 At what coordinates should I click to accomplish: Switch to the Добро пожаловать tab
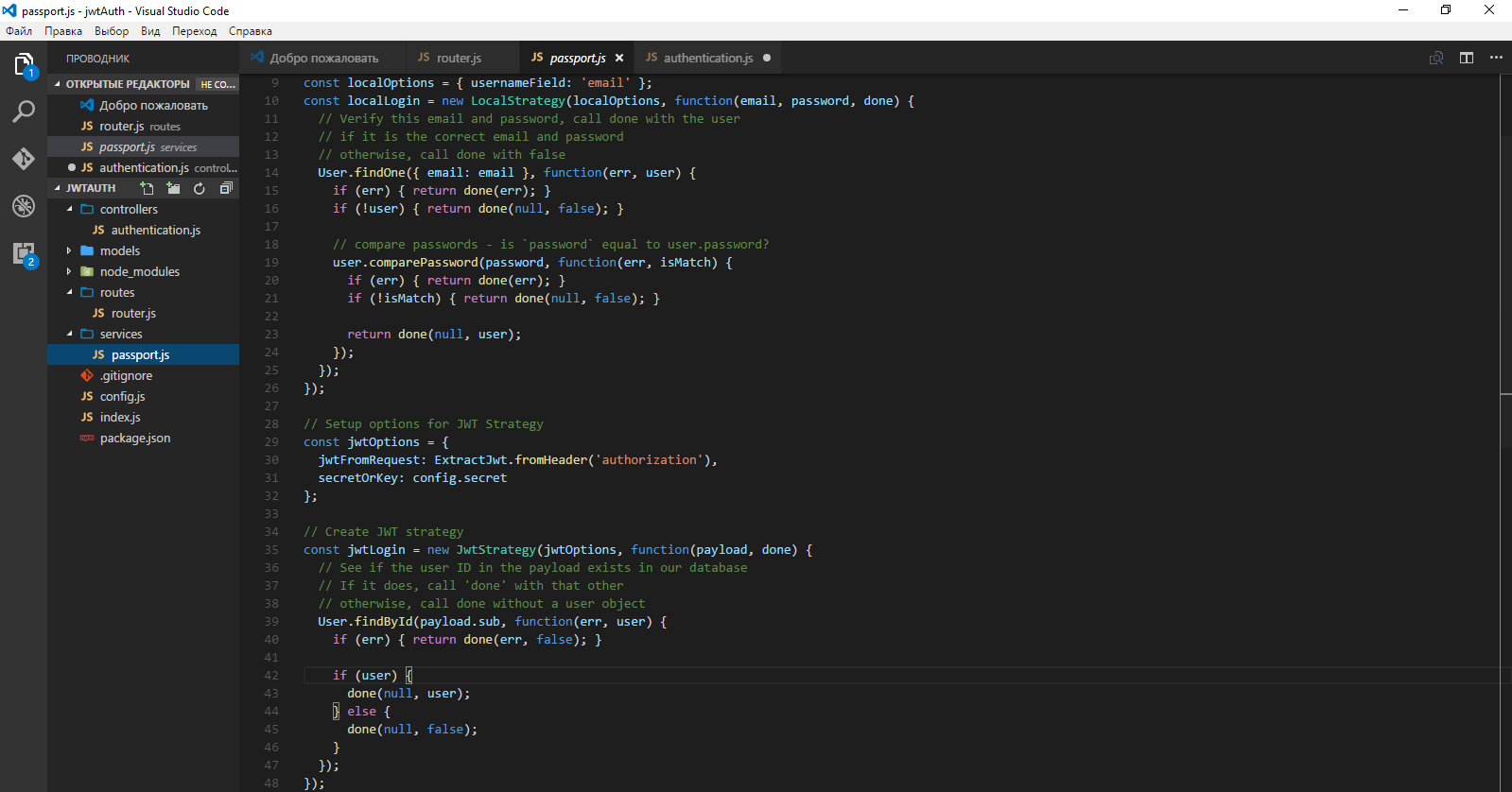tap(322, 58)
